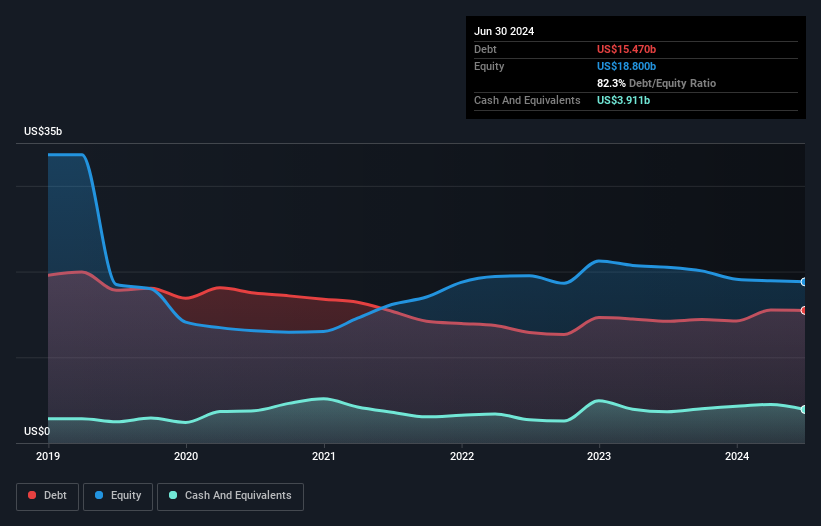Image resolution: width=821 pixels, height=526 pixels.
Task: Click the US$35b y-axis label
Action: [x=43, y=131]
